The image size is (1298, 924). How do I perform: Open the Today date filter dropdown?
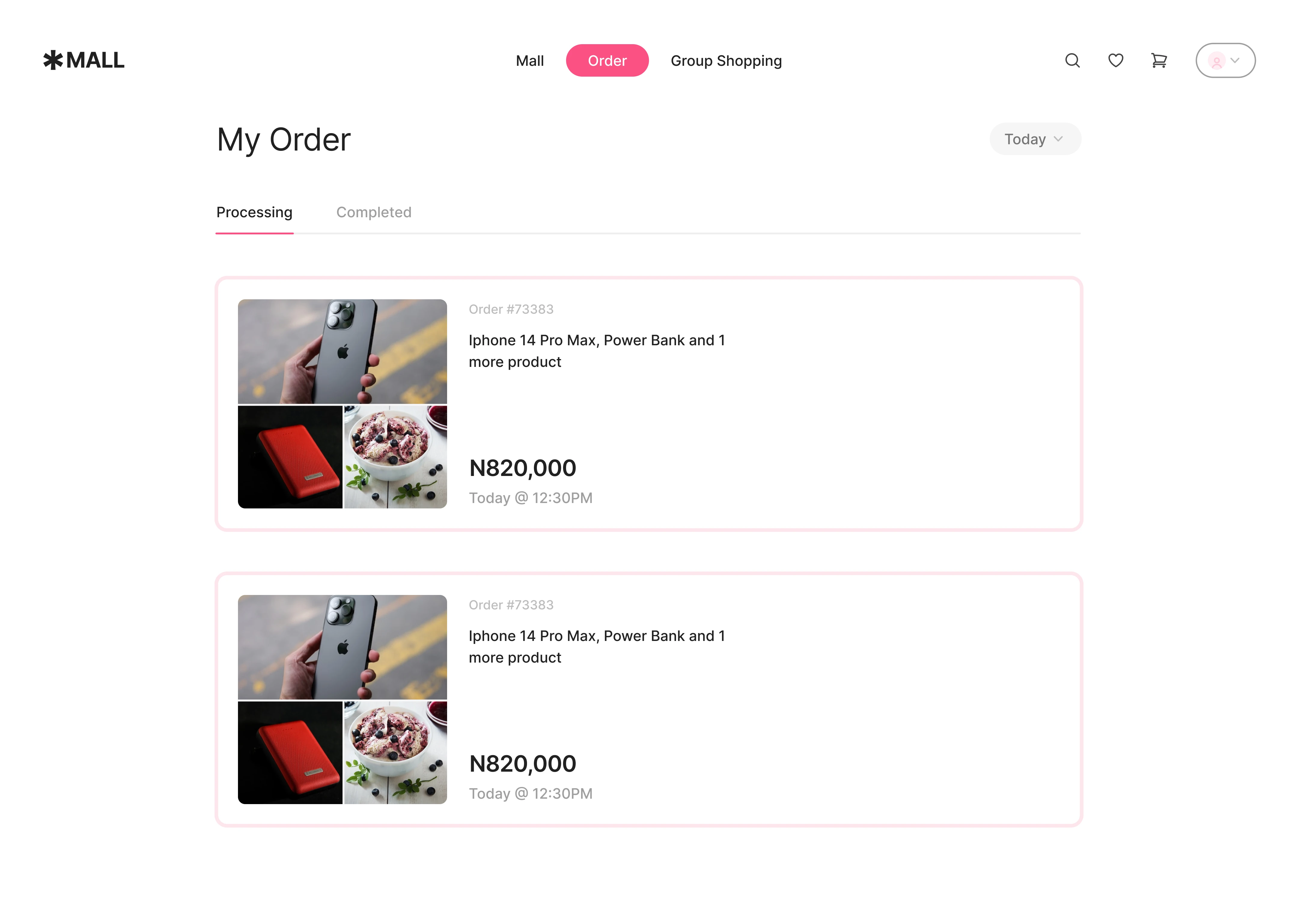pyautogui.click(x=1035, y=139)
